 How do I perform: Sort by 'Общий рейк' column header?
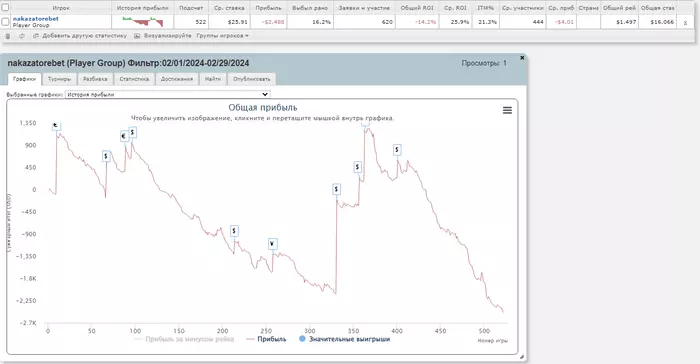[x=619, y=8]
